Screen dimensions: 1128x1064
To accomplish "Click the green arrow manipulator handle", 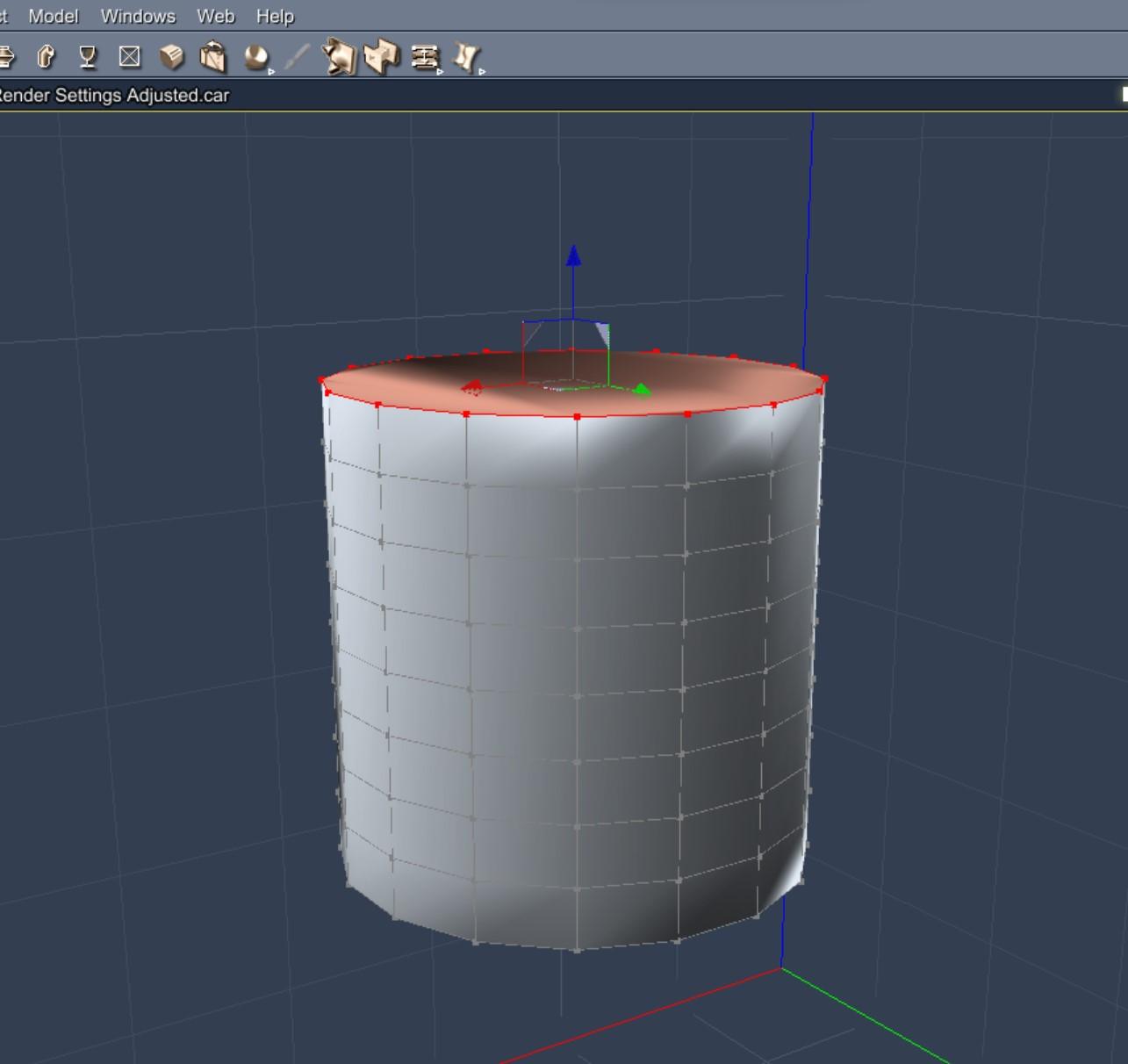I will 642,390.
